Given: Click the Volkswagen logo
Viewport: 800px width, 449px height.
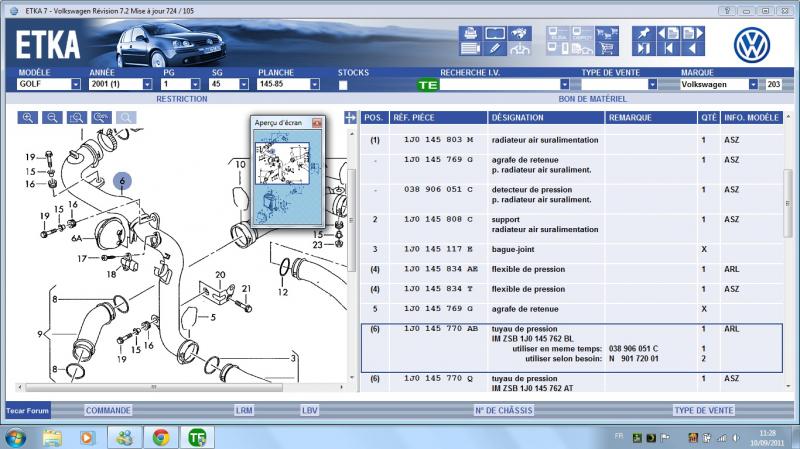Looking at the screenshot, I should point(752,45).
